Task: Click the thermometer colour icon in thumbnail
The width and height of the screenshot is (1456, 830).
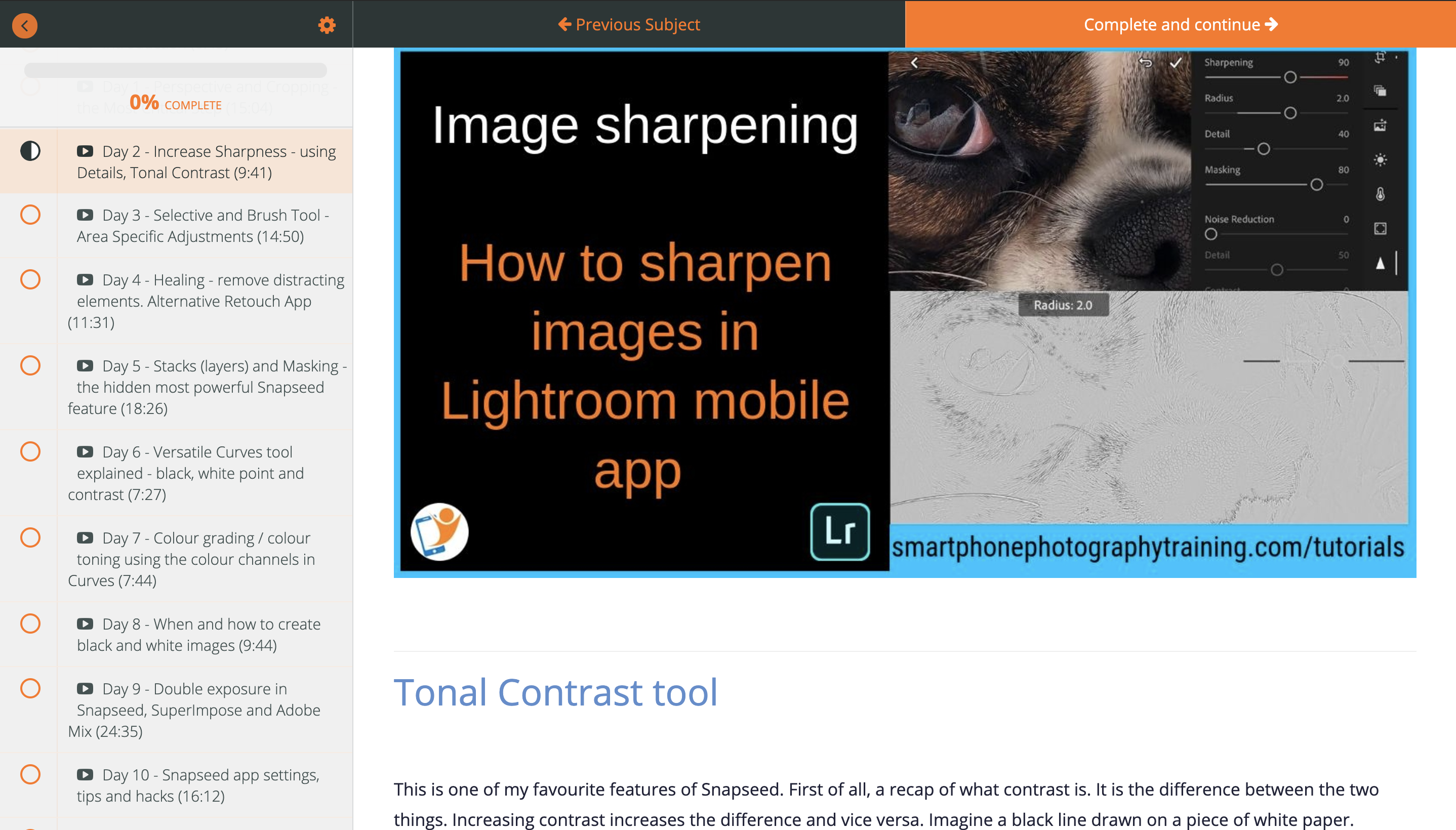Action: (1380, 194)
